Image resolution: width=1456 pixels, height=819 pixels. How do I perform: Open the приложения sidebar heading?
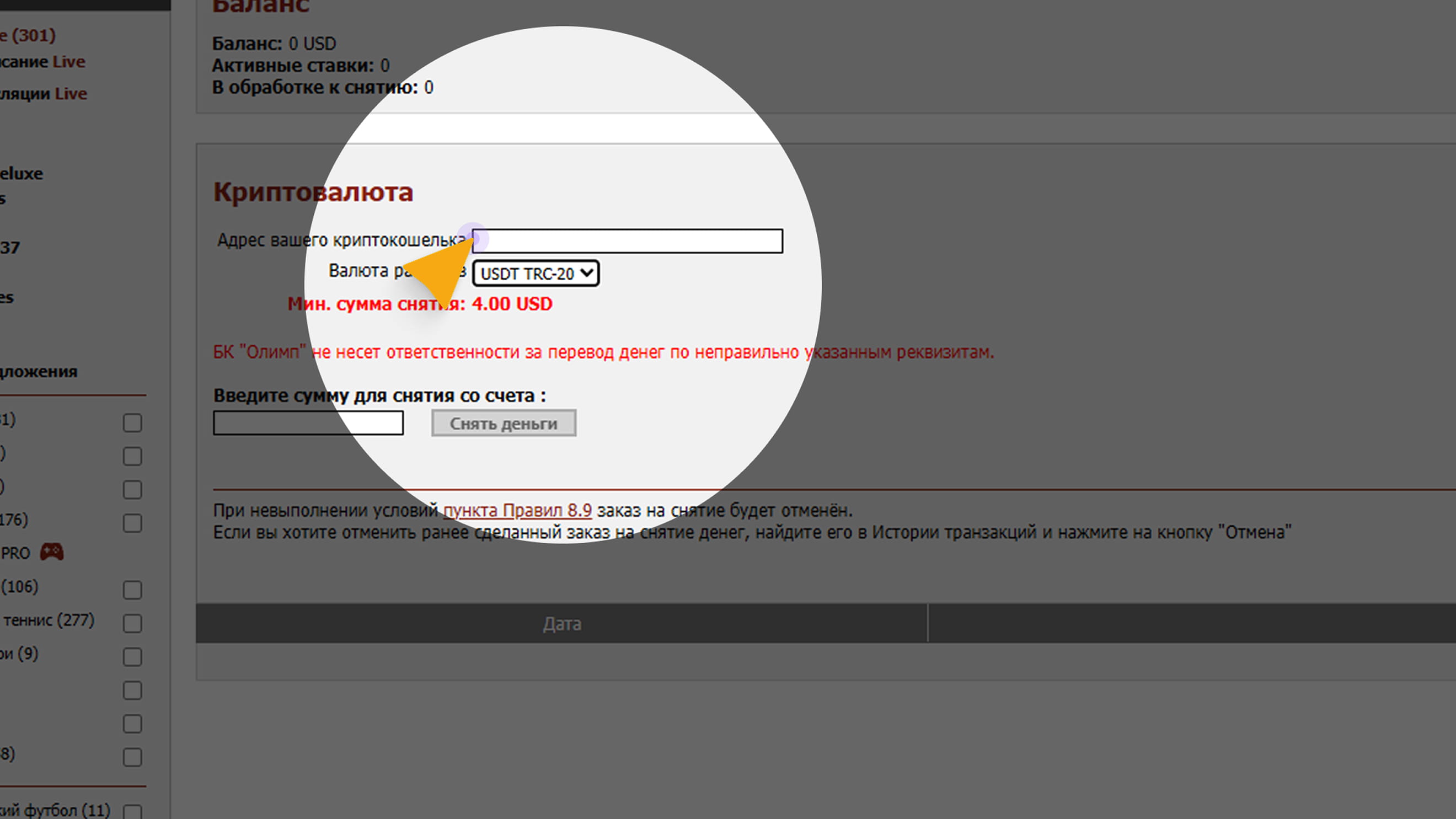tap(39, 371)
